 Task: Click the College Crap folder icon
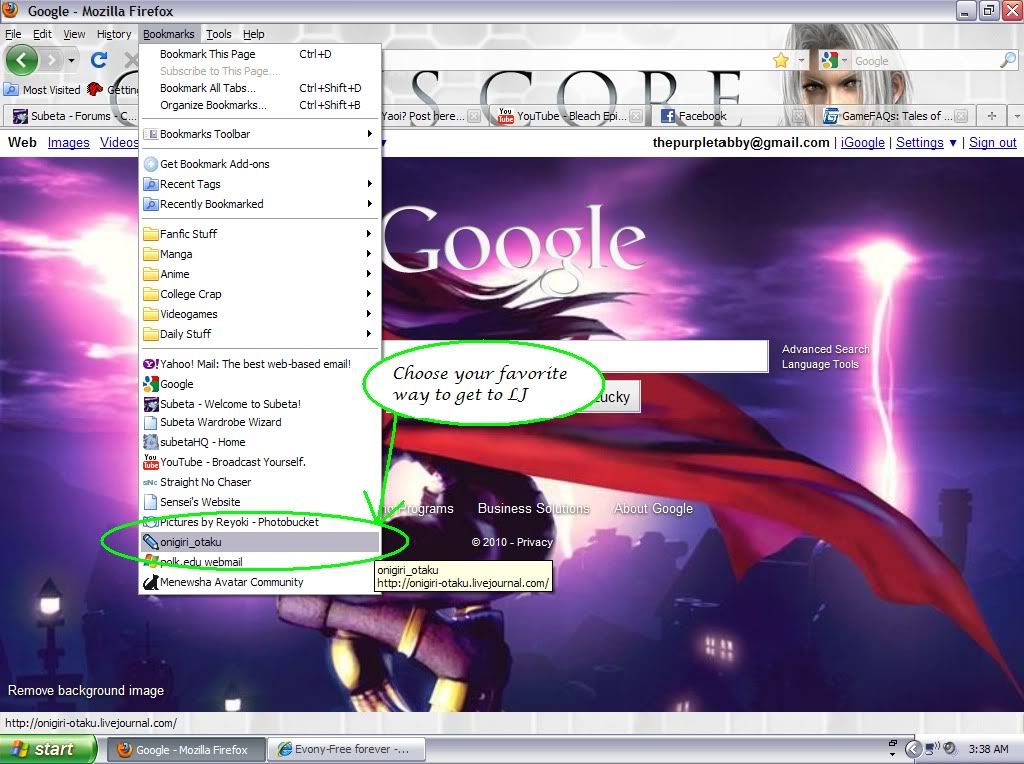(x=151, y=294)
